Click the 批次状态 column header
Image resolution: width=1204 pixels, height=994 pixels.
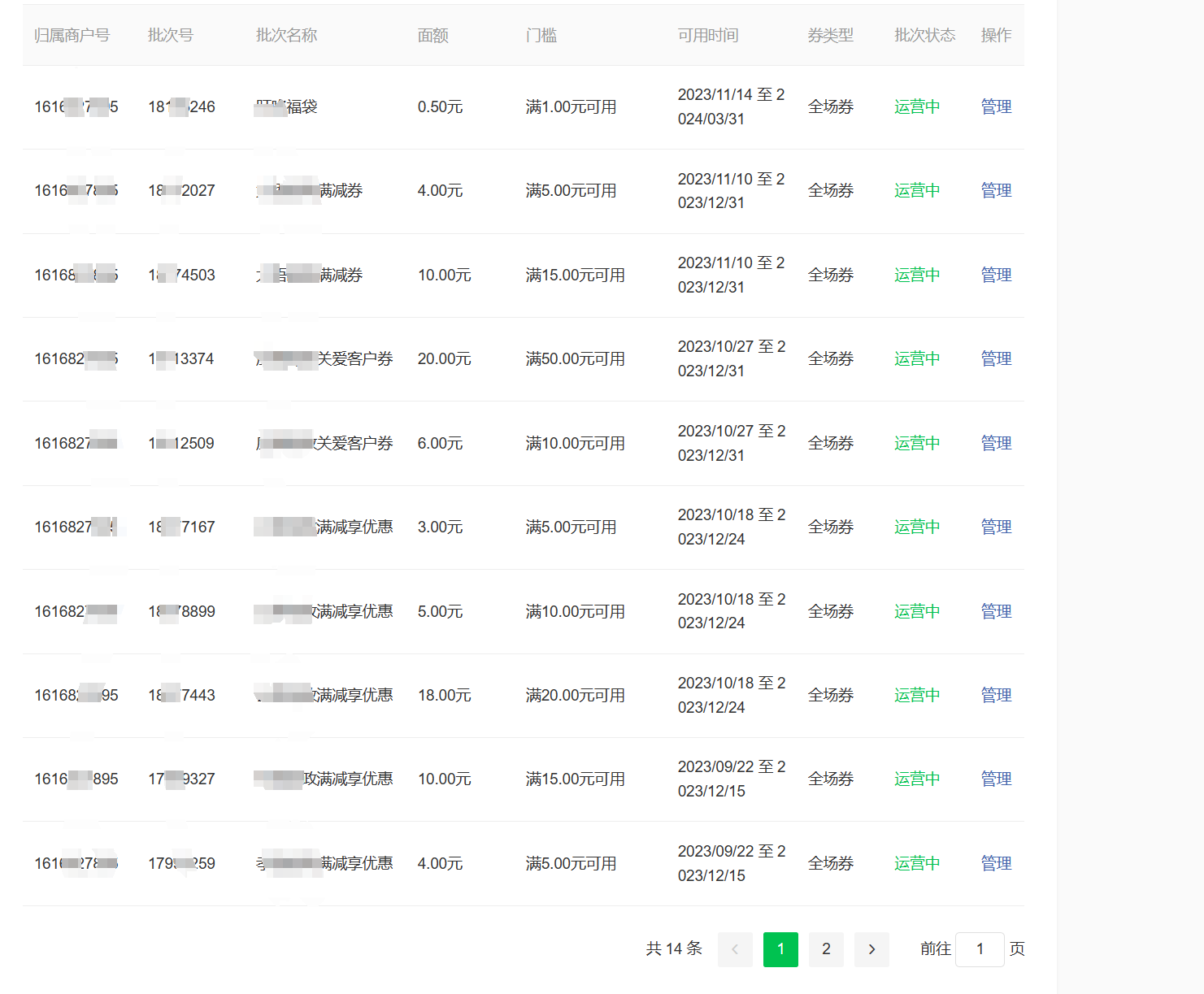tap(924, 35)
